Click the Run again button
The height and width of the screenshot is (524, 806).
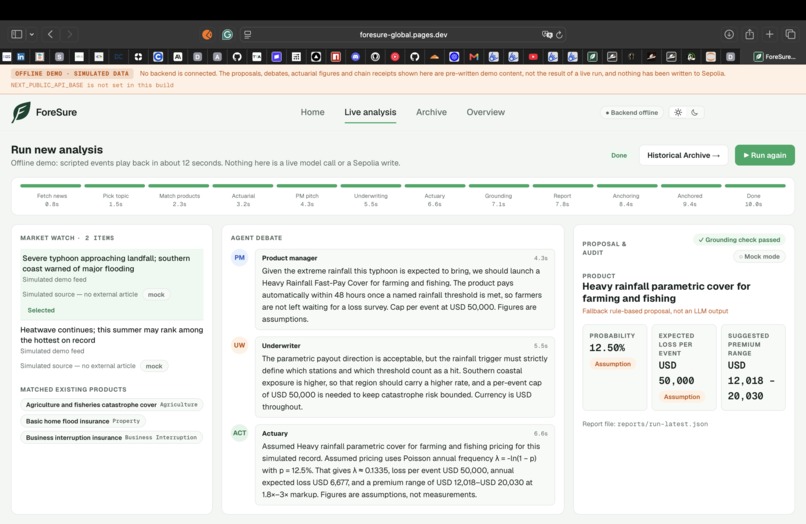[765, 155]
